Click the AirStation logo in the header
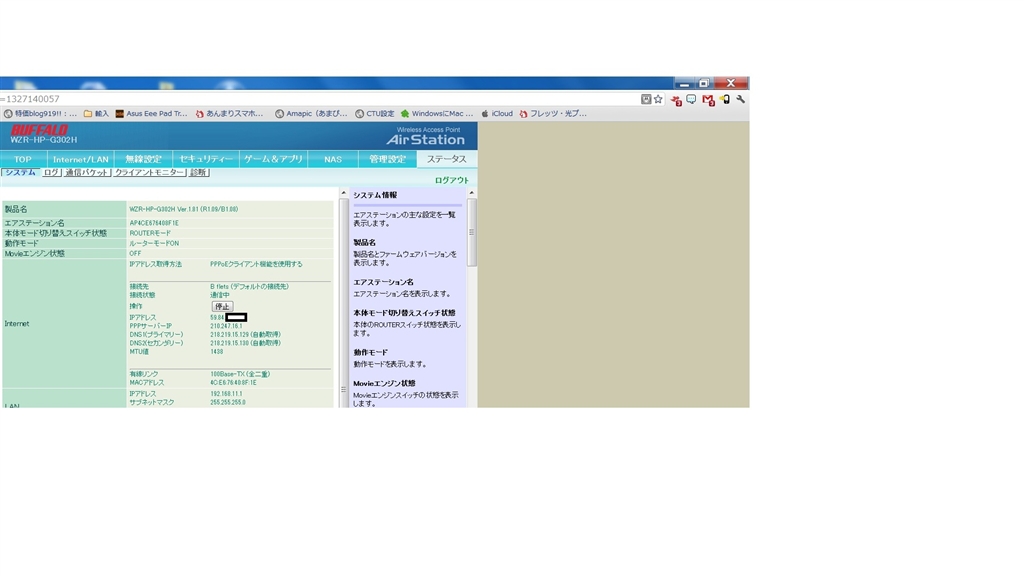 click(x=425, y=139)
